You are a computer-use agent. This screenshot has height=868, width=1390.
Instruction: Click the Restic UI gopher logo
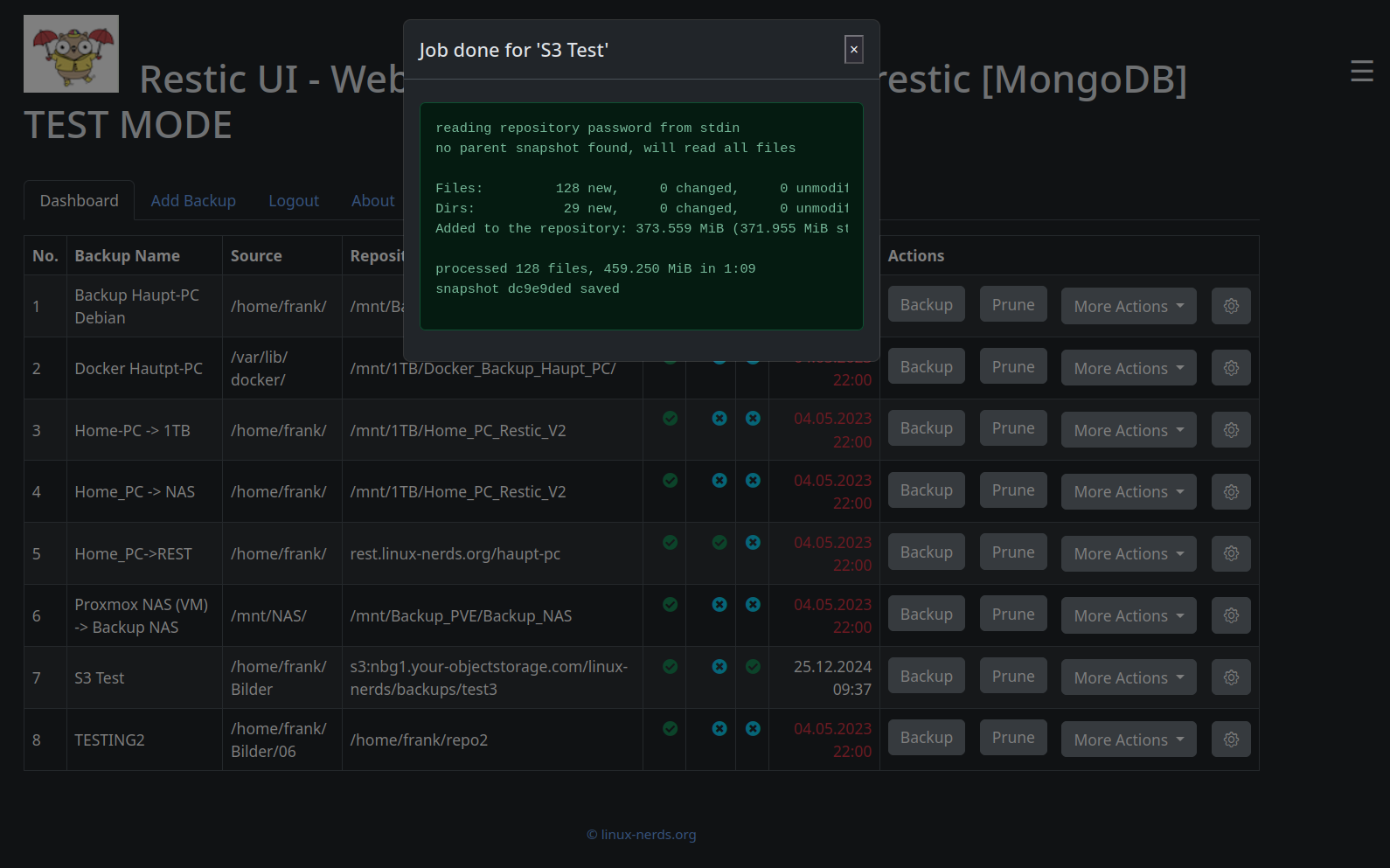(71, 53)
